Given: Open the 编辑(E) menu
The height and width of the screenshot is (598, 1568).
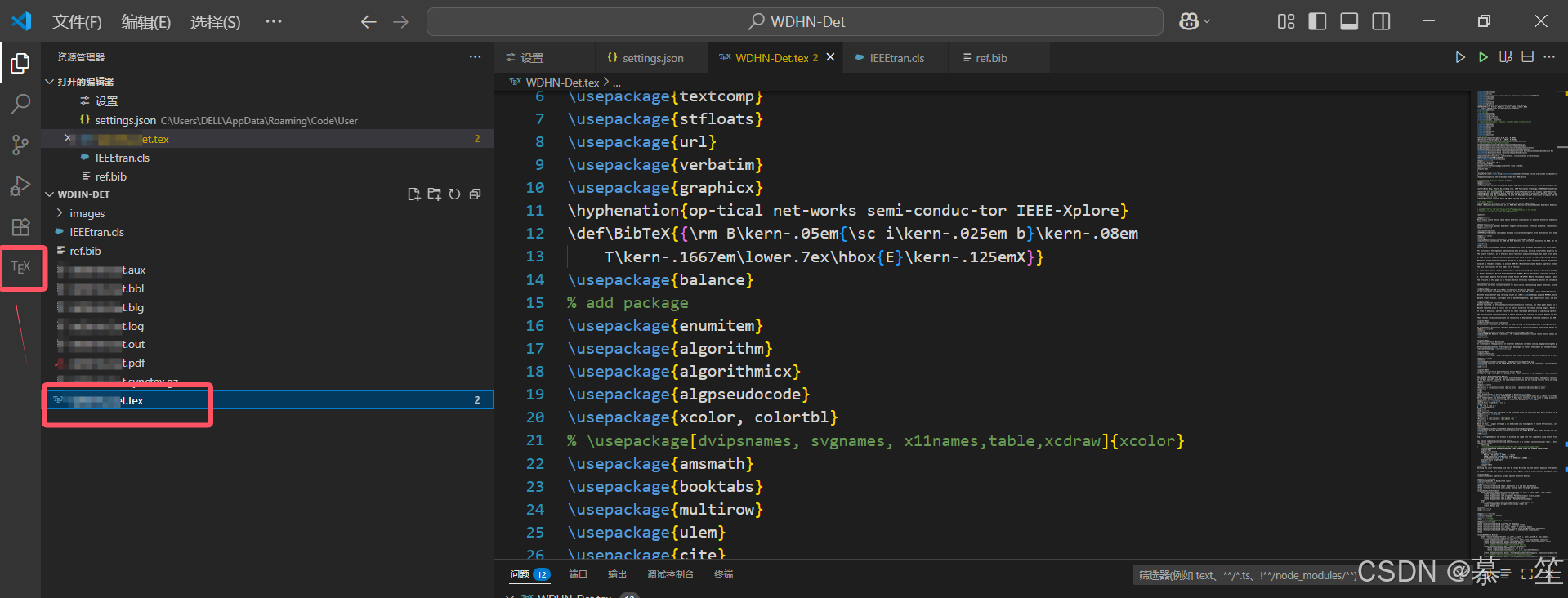Looking at the screenshot, I should [x=145, y=22].
